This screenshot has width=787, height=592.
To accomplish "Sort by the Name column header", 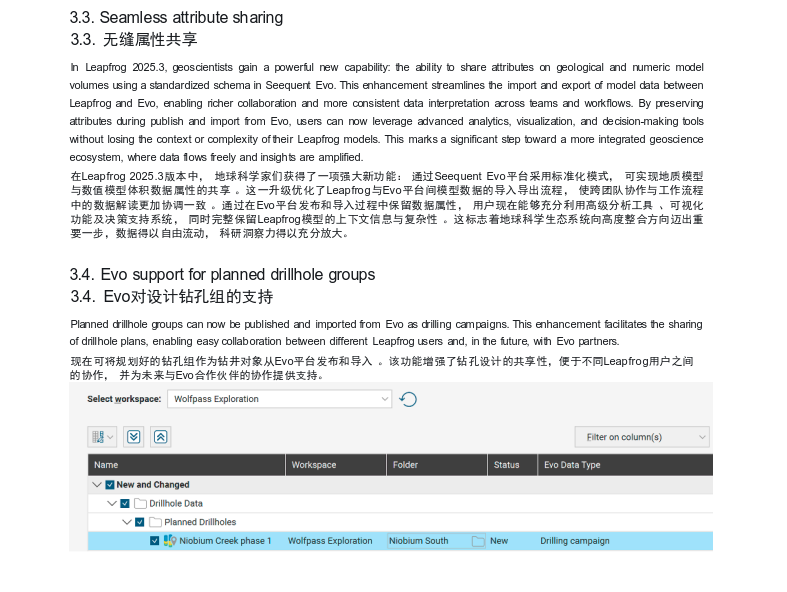I will tap(106, 465).
